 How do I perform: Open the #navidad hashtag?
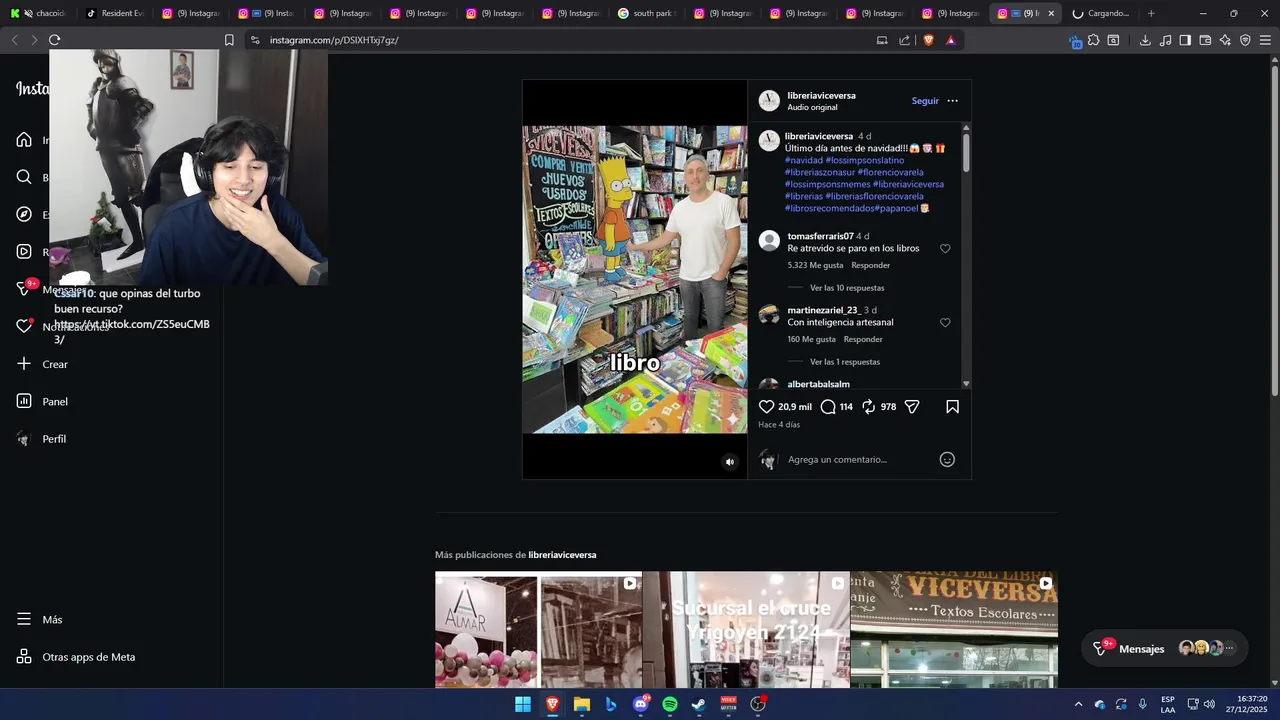click(804, 160)
